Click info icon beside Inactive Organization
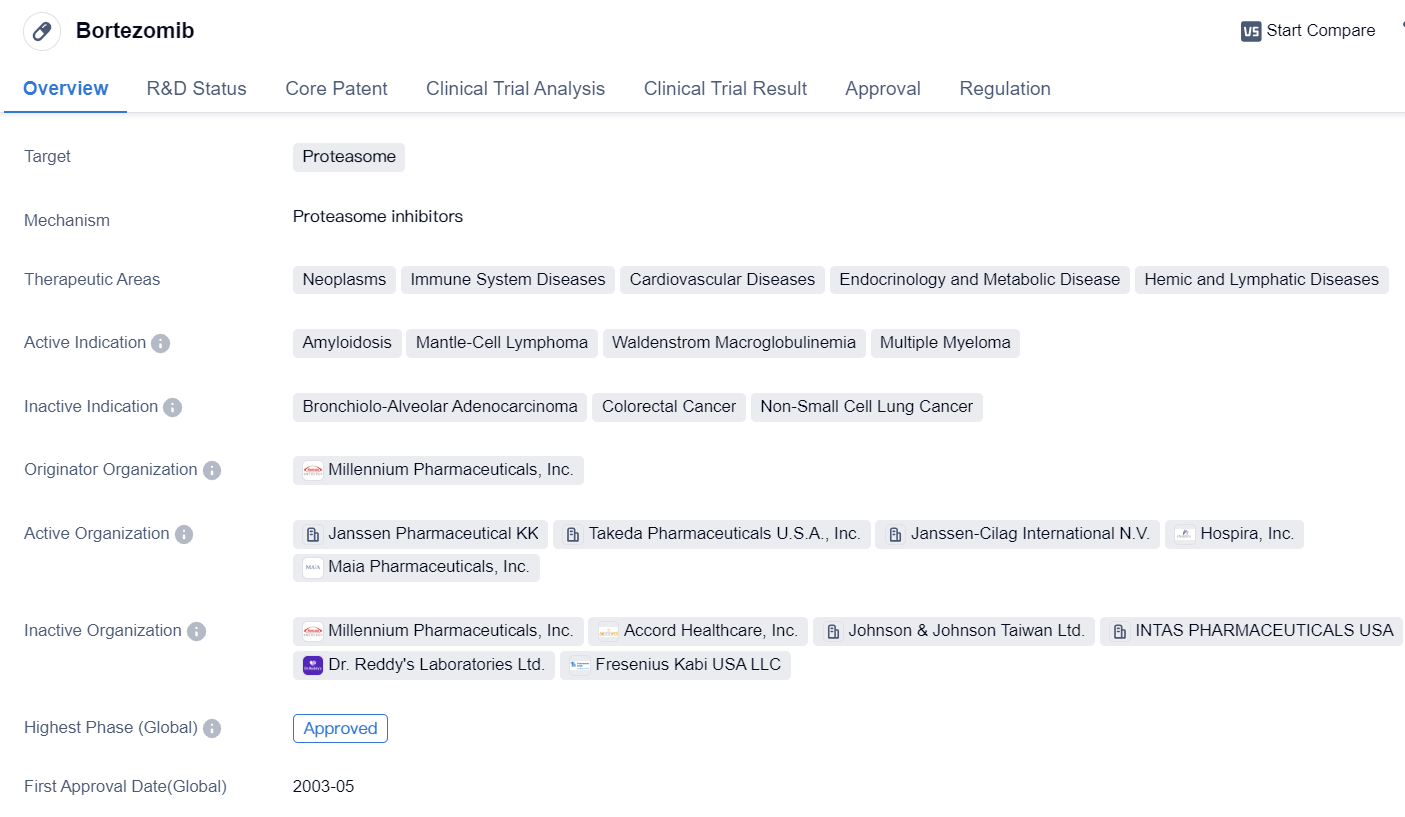Viewport: 1405px width, 817px height. 196,631
